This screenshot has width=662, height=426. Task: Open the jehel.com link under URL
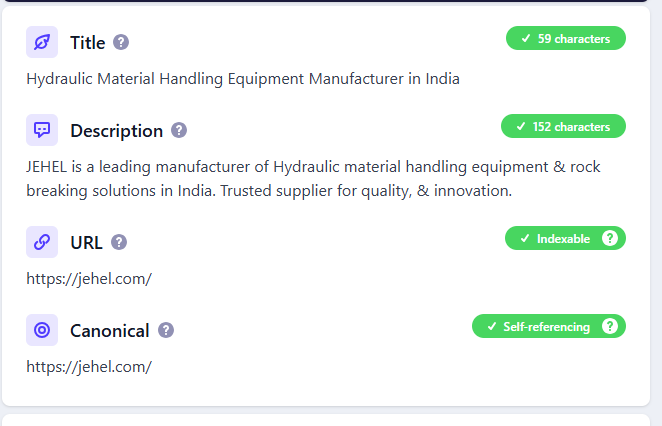pyautogui.click(x=89, y=279)
